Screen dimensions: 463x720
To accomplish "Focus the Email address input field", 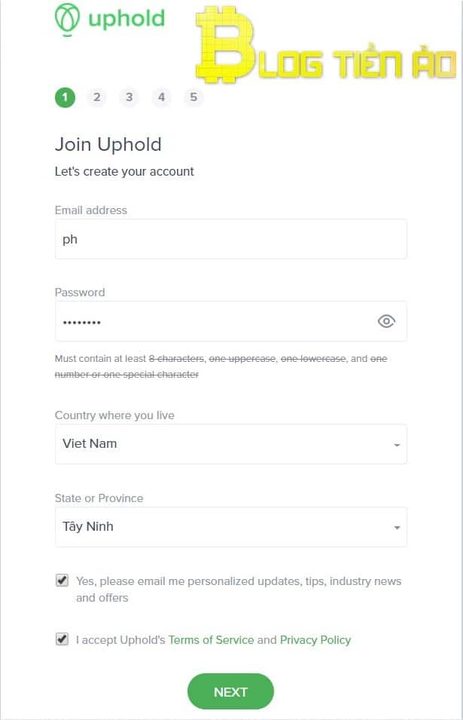I will (x=231, y=239).
